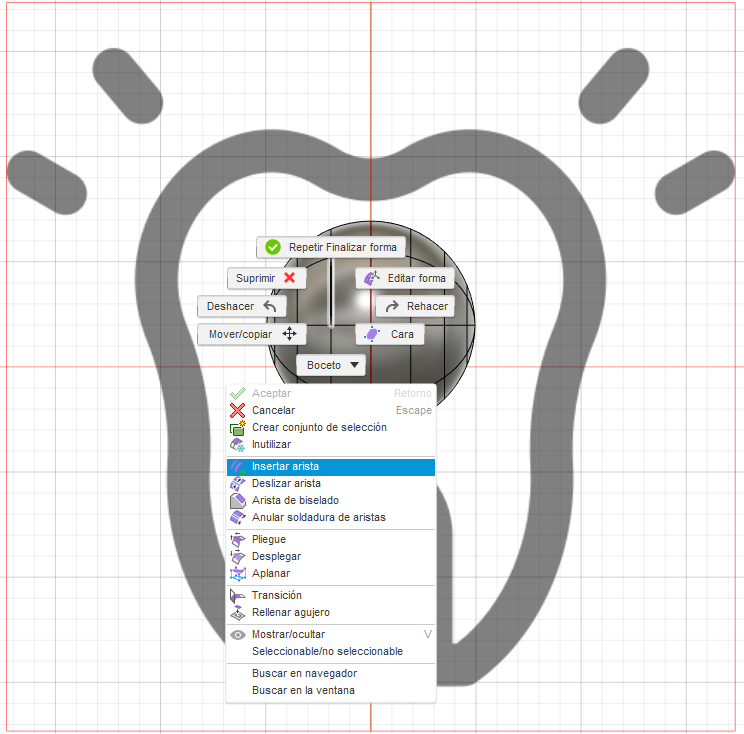The image size is (744, 734).
Task: Click the Aplanar flatten icon
Action: pos(238,574)
